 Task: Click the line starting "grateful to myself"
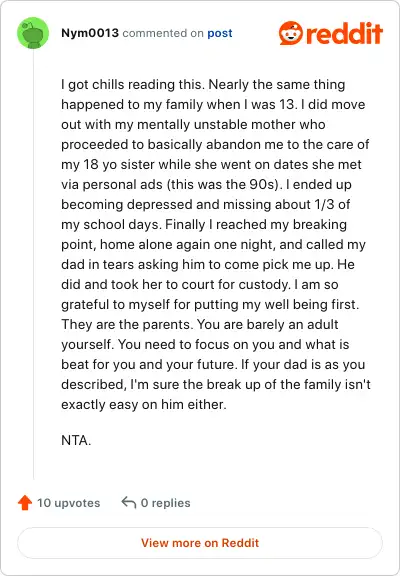pyautogui.click(x=210, y=305)
